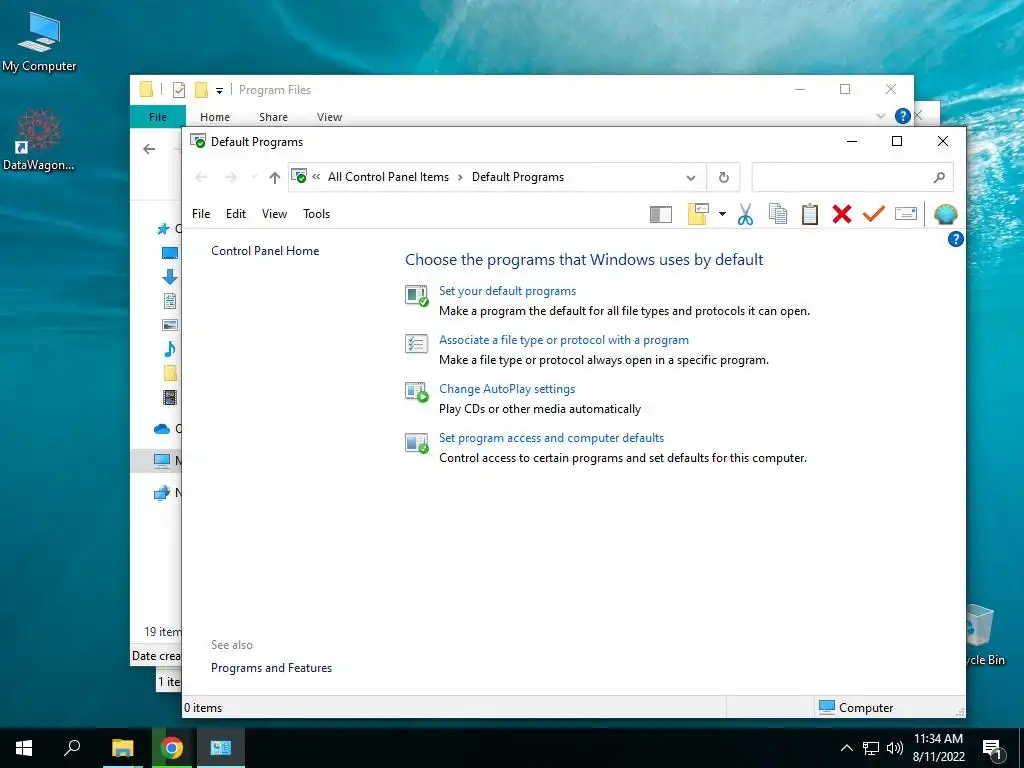Click the back arrow in Default Programs
The image size is (1024, 768).
pyautogui.click(x=201, y=177)
